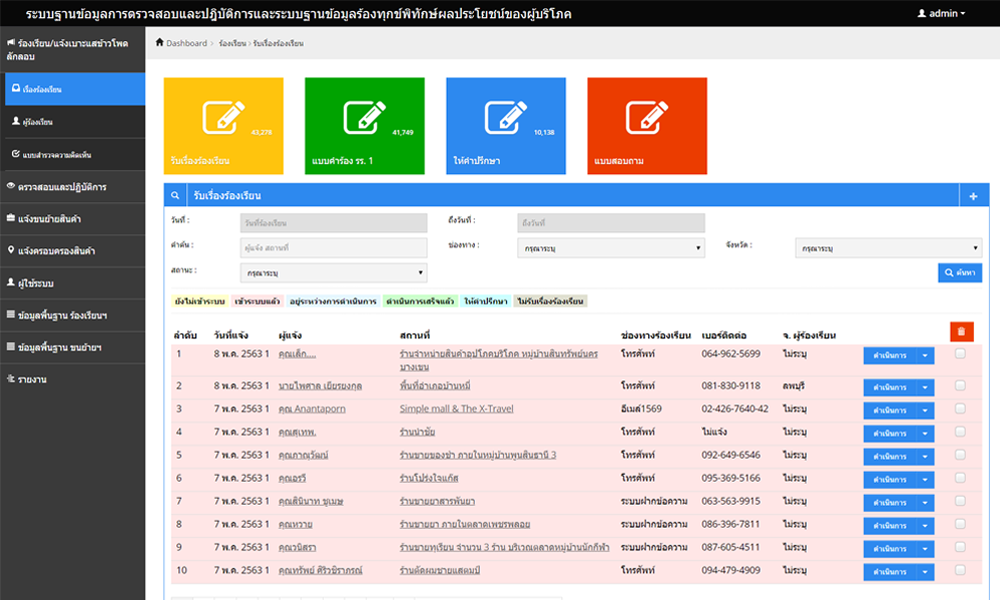Check the box for row 094-479-4909
The image size is (1000, 600).
tap(960, 571)
